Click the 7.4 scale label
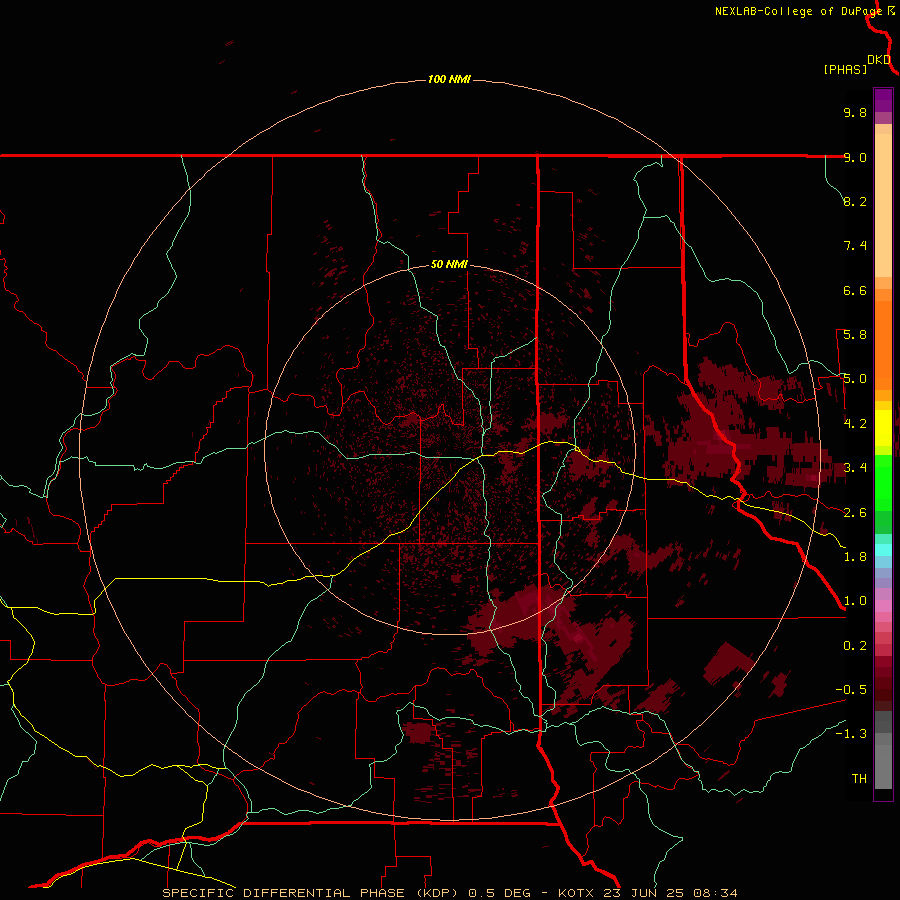The image size is (900, 900). 855,246
